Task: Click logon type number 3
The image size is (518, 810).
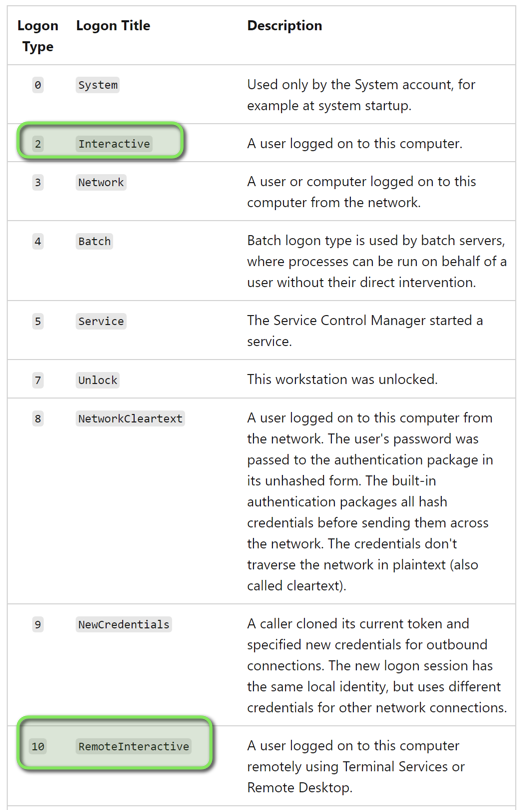Action: (38, 182)
